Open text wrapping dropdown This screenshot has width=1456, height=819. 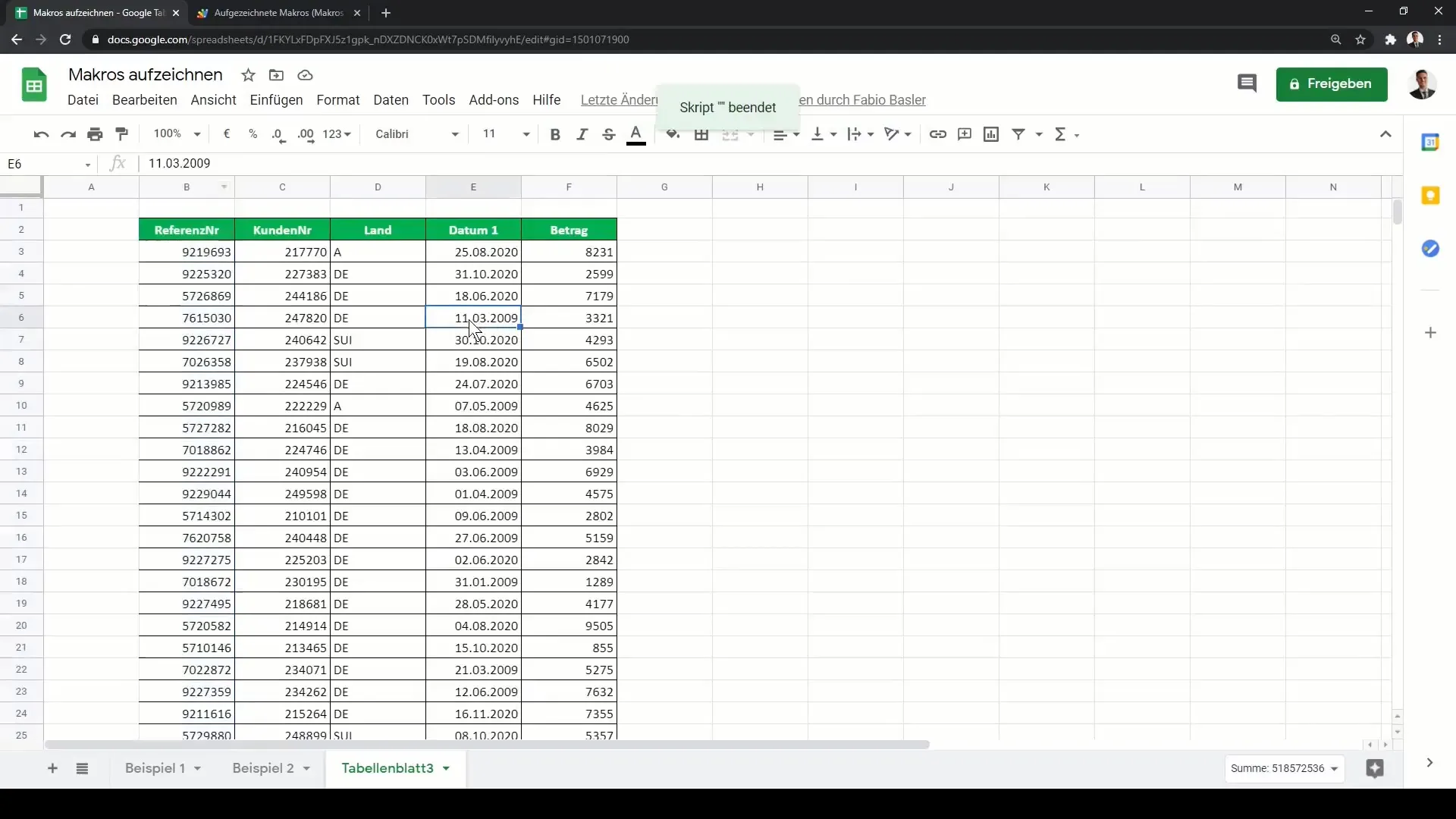pyautogui.click(x=860, y=134)
